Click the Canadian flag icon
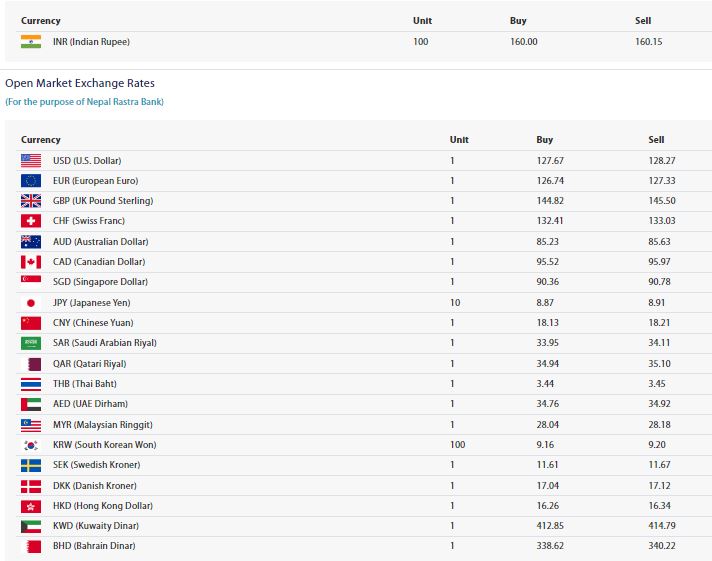 [x=31, y=262]
